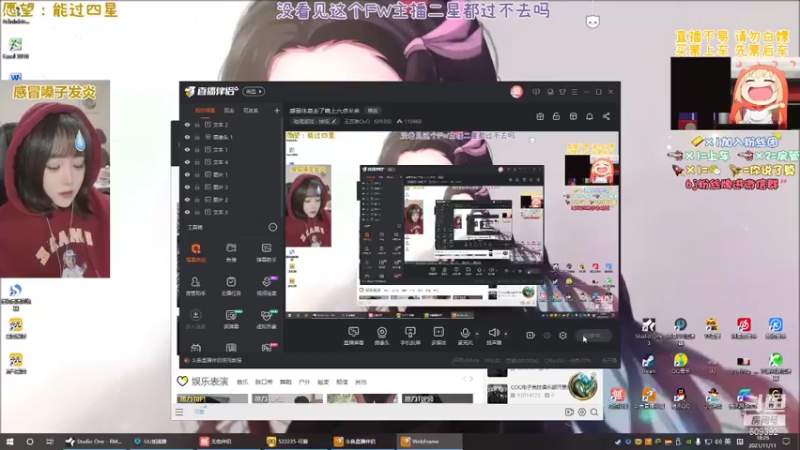Open the notification bell in 直播伴侣
This screenshot has width=800, height=450.
coord(589,116)
